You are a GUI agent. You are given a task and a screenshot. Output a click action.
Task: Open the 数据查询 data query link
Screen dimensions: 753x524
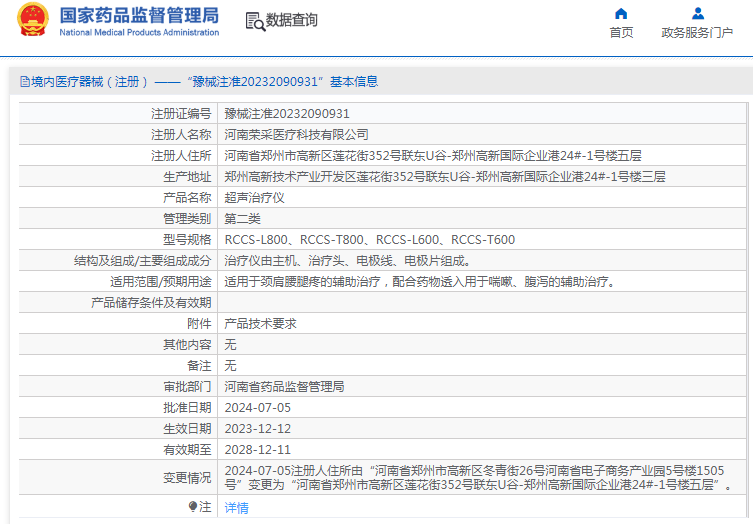coord(291,20)
